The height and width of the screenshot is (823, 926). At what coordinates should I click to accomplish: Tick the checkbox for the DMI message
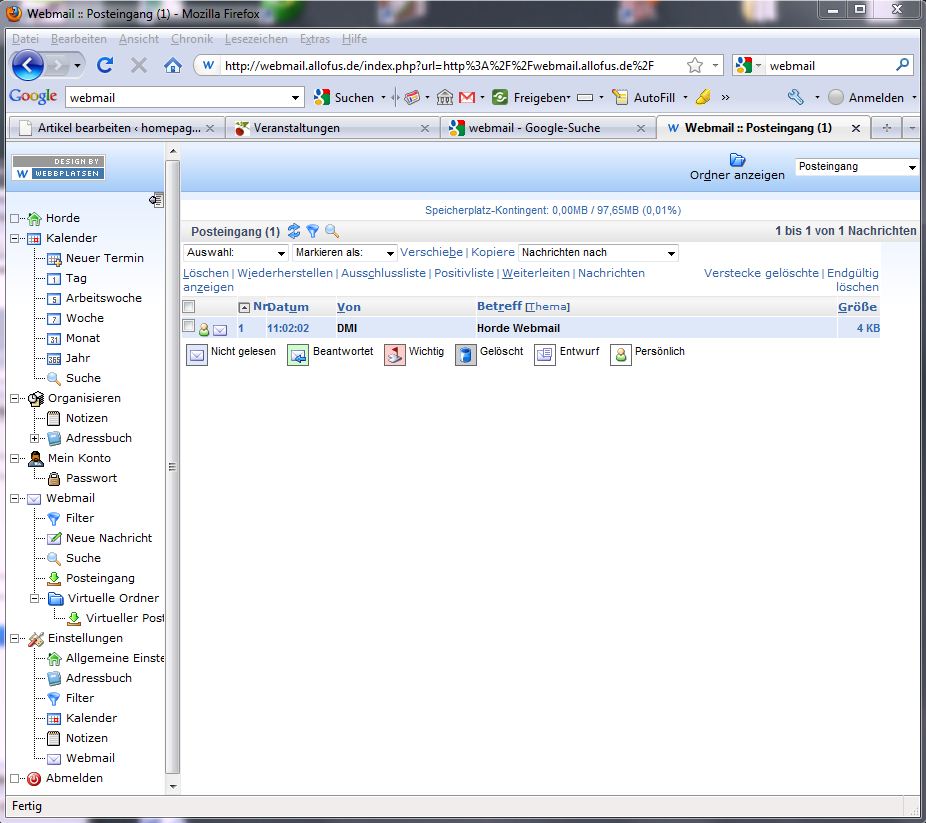coord(189,326)
